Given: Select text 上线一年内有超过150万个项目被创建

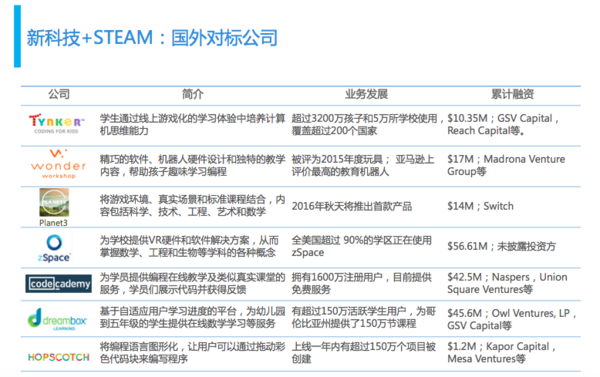Looking at the screenshot, I should coord(364,353).
